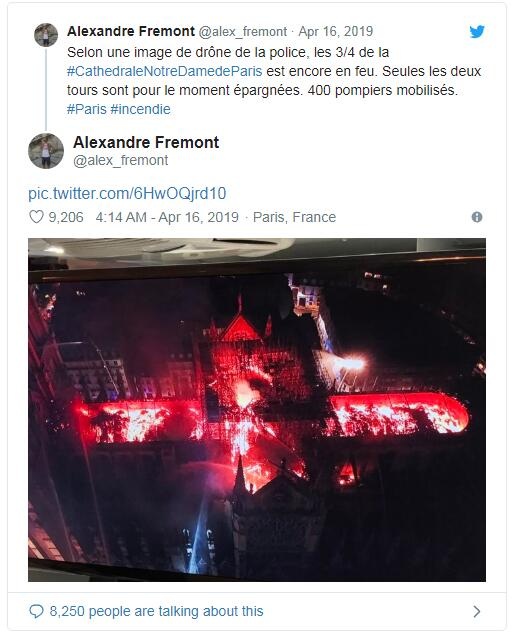Screen dimensions: 514x636
Task: Open the large Alexandre Fremont profile avatar
Action: 46,150
